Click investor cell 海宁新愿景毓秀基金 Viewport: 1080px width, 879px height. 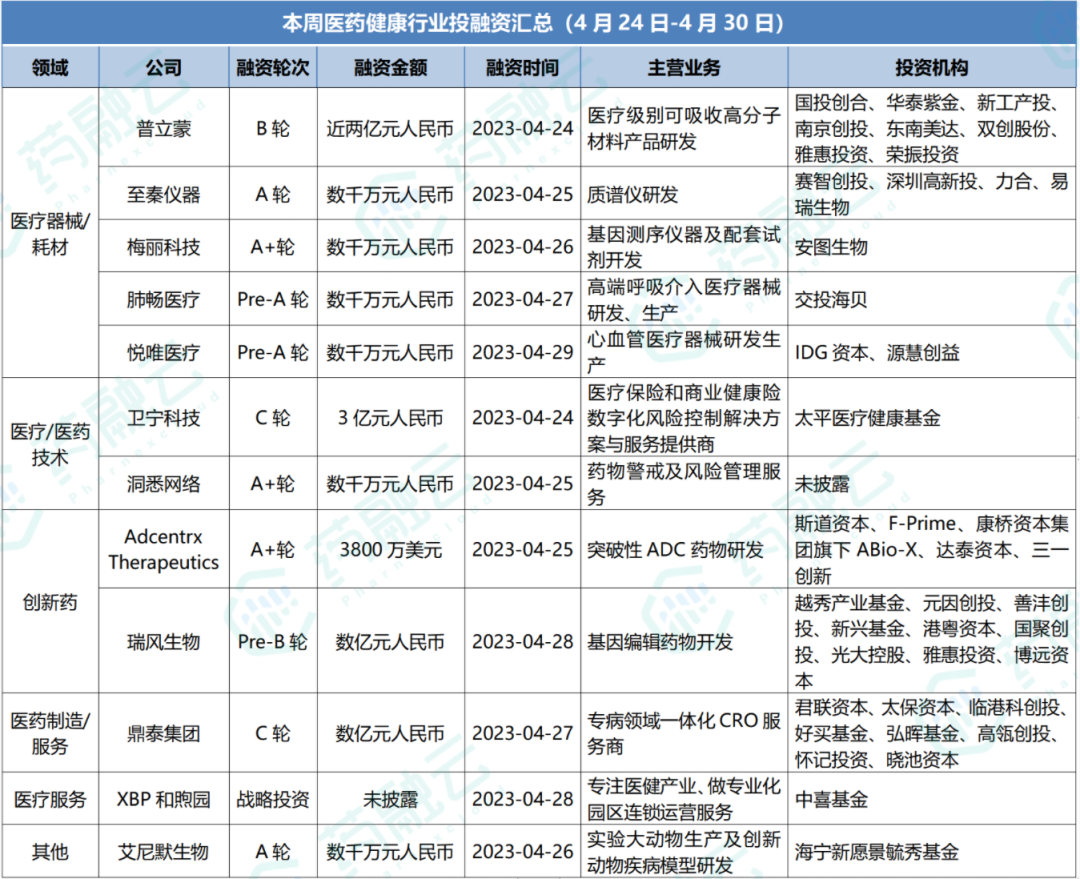point(932,851)
